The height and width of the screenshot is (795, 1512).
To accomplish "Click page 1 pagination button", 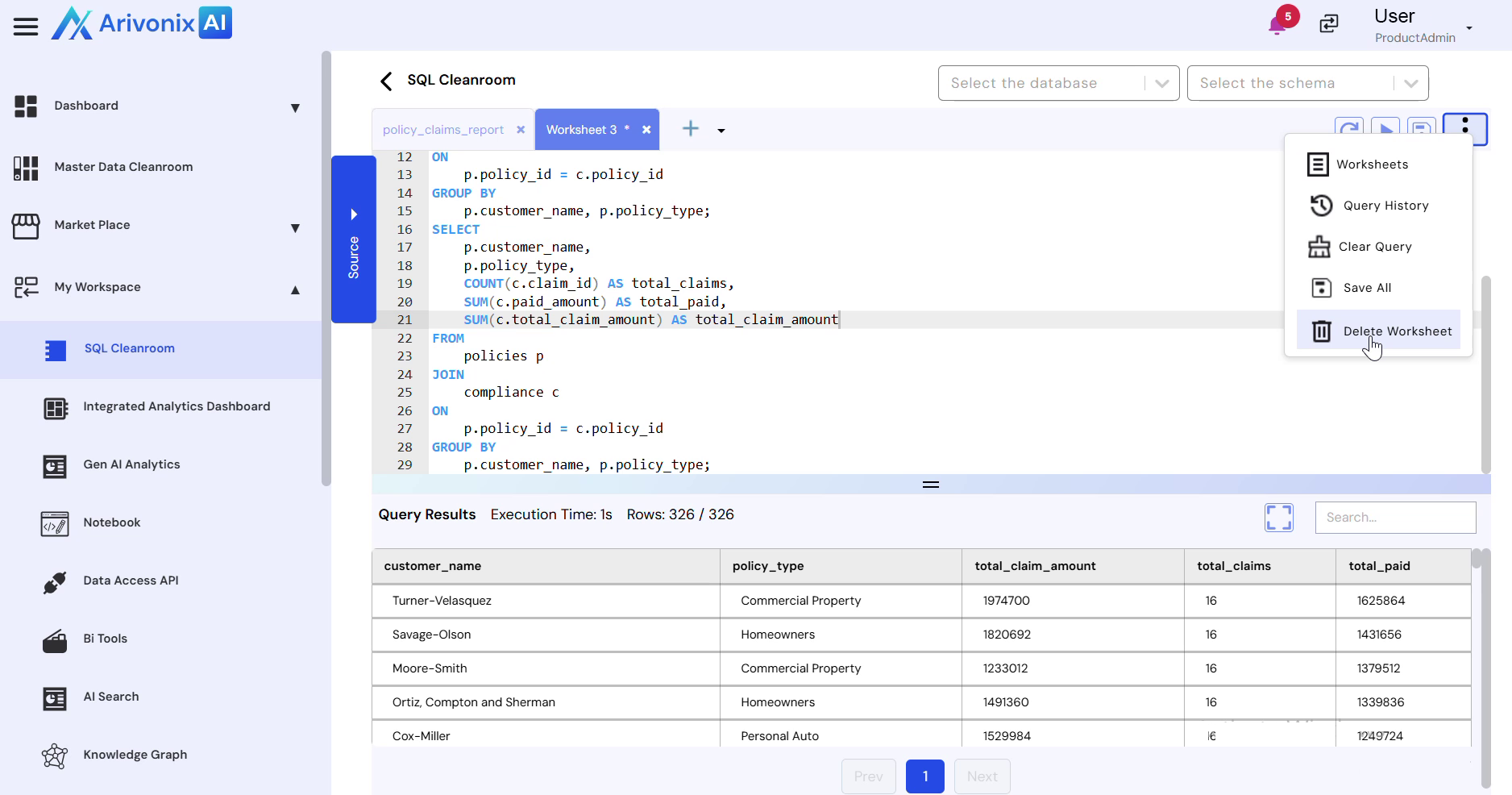I will point(924,776).
